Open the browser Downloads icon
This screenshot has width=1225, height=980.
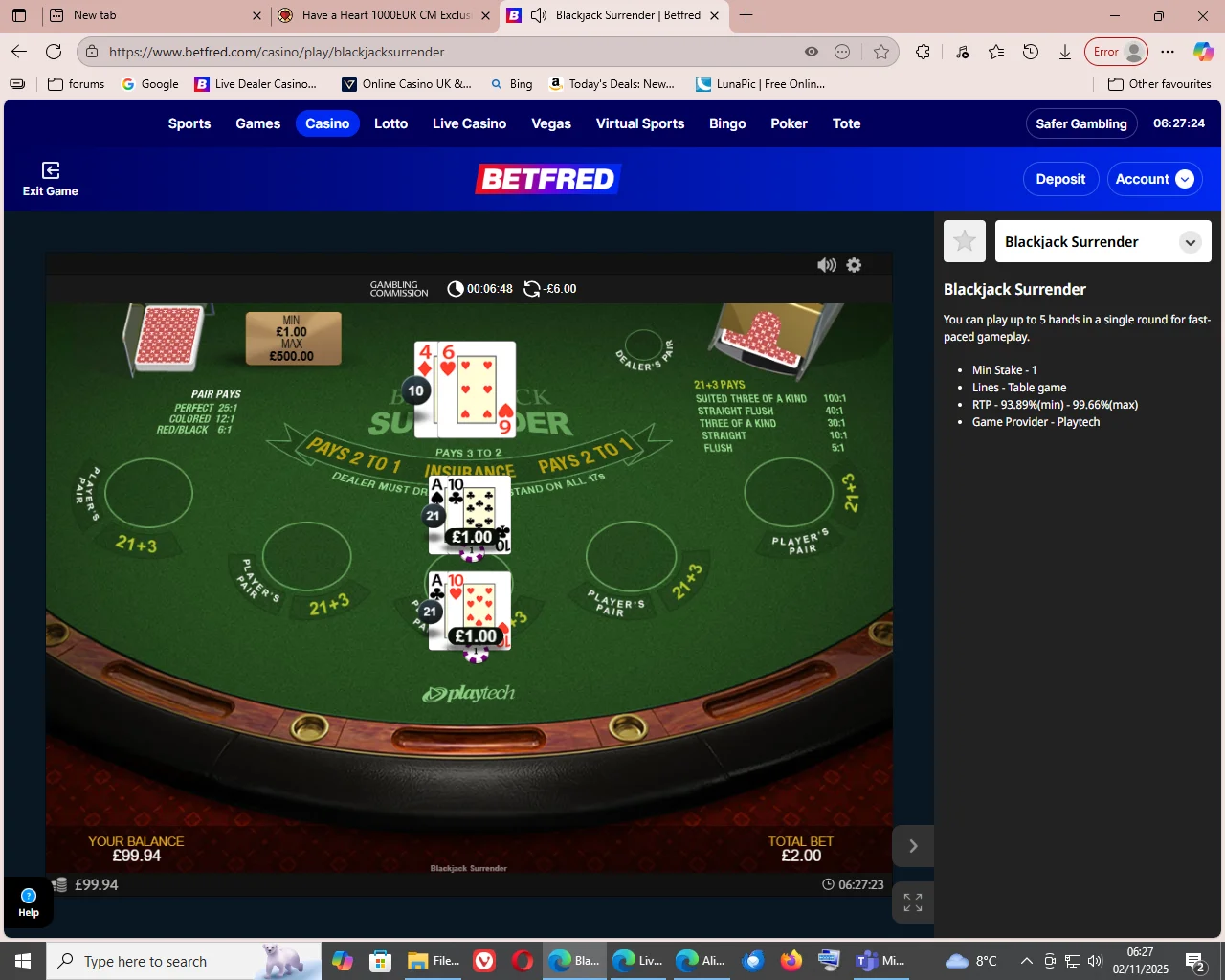pos(1065,52)
